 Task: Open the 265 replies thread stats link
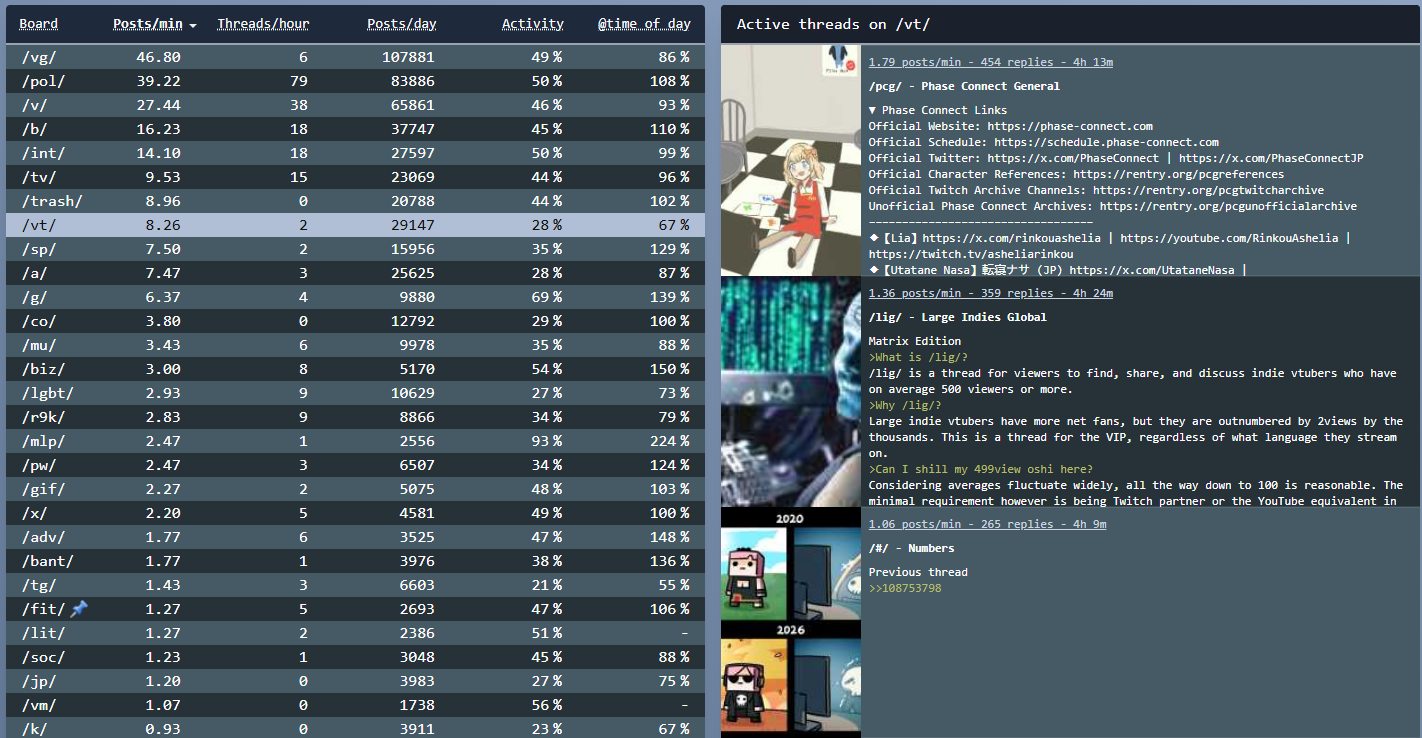click(x=988, y=524)
